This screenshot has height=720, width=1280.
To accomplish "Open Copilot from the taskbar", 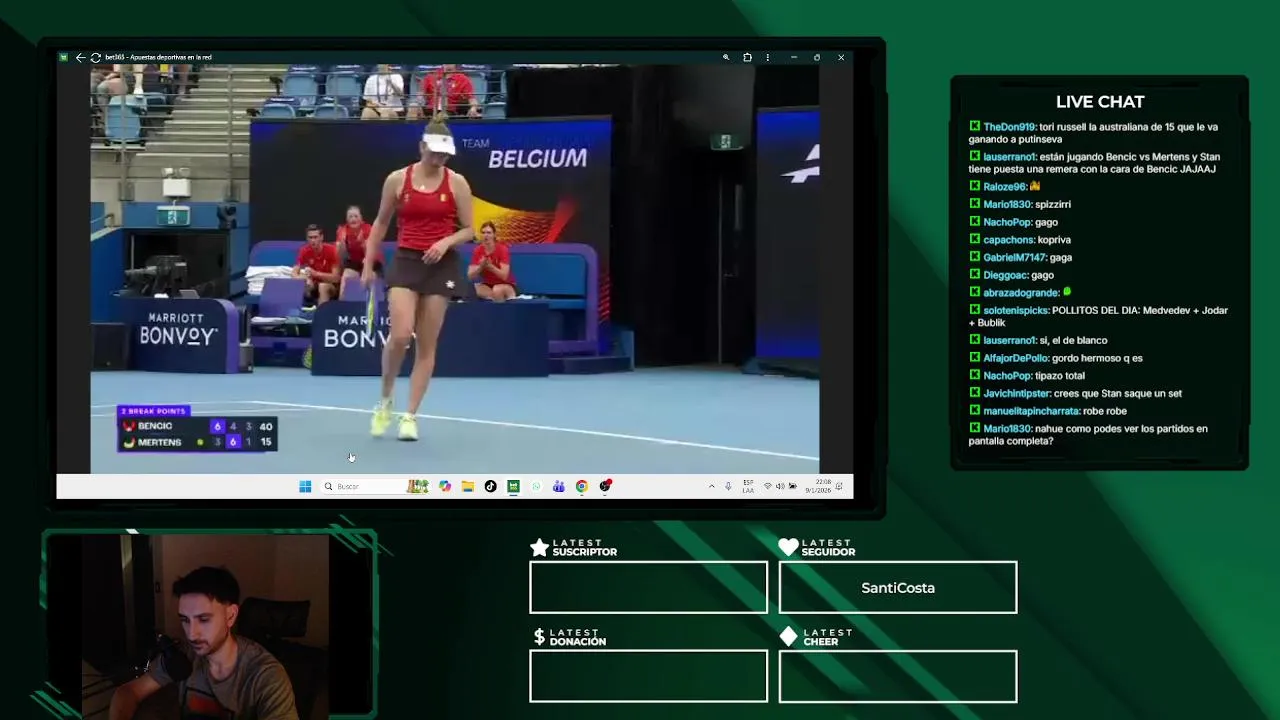I will pyautogui.click(x=445, y=486).
